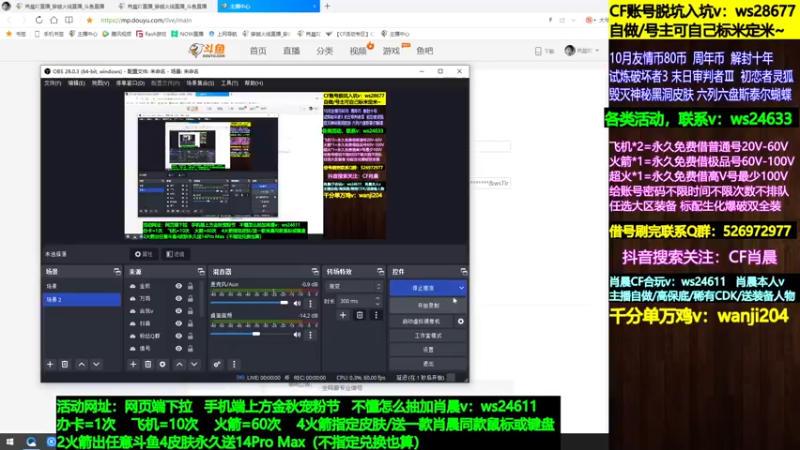Image resolution: width=800 pixels, height=450 pixels.
Task: Open a new browser tab with plus
Action: click(327, 6)
